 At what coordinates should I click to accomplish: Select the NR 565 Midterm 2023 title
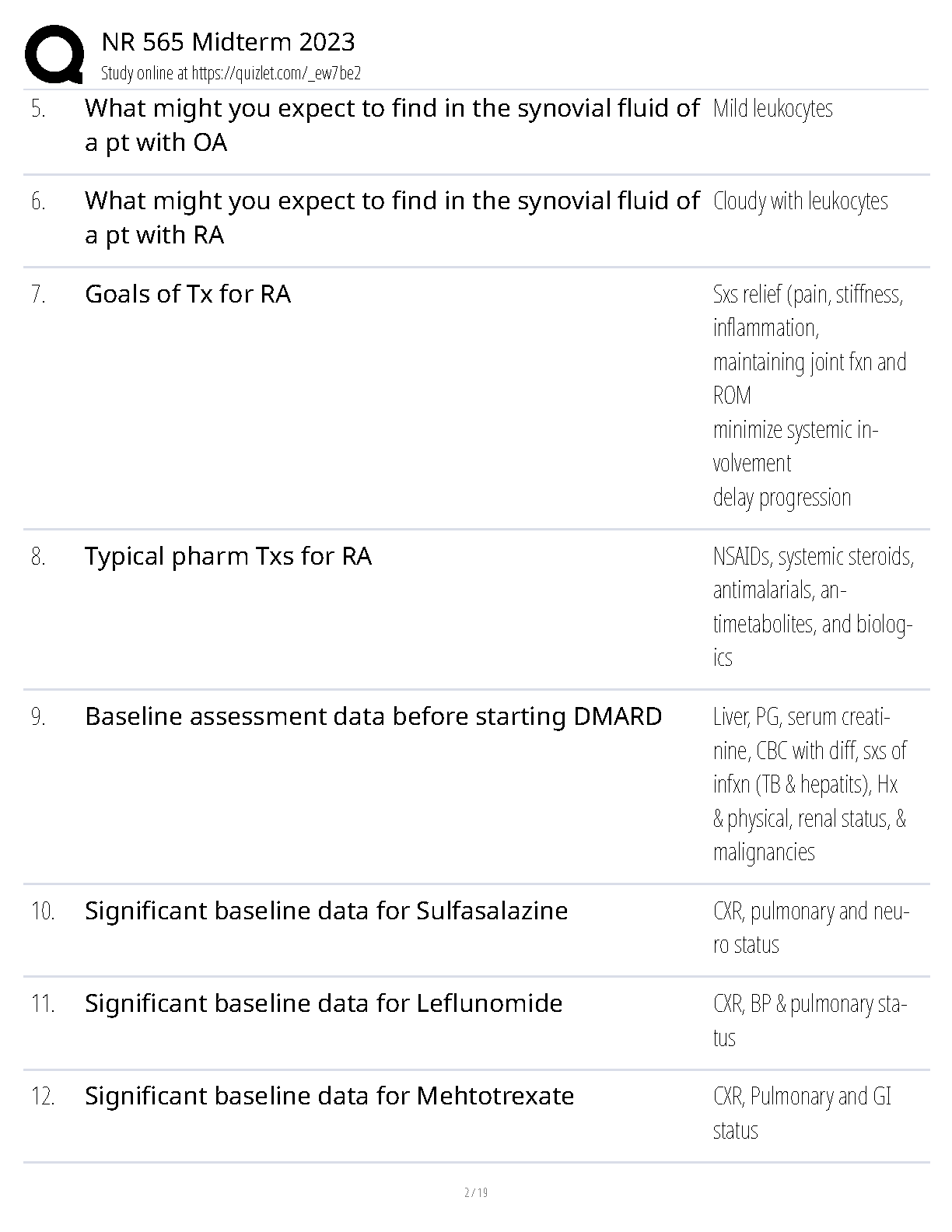(x=228, y=41)
